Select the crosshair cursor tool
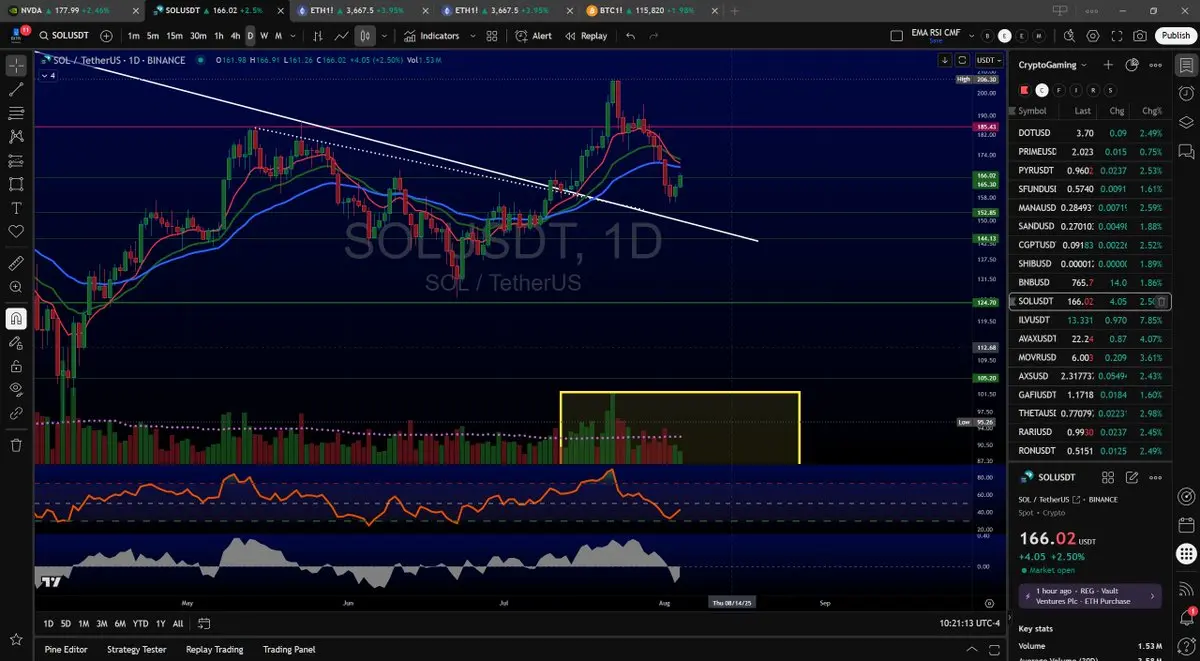The height and width of the screenshot is (661, 1200). pos(16,66)
